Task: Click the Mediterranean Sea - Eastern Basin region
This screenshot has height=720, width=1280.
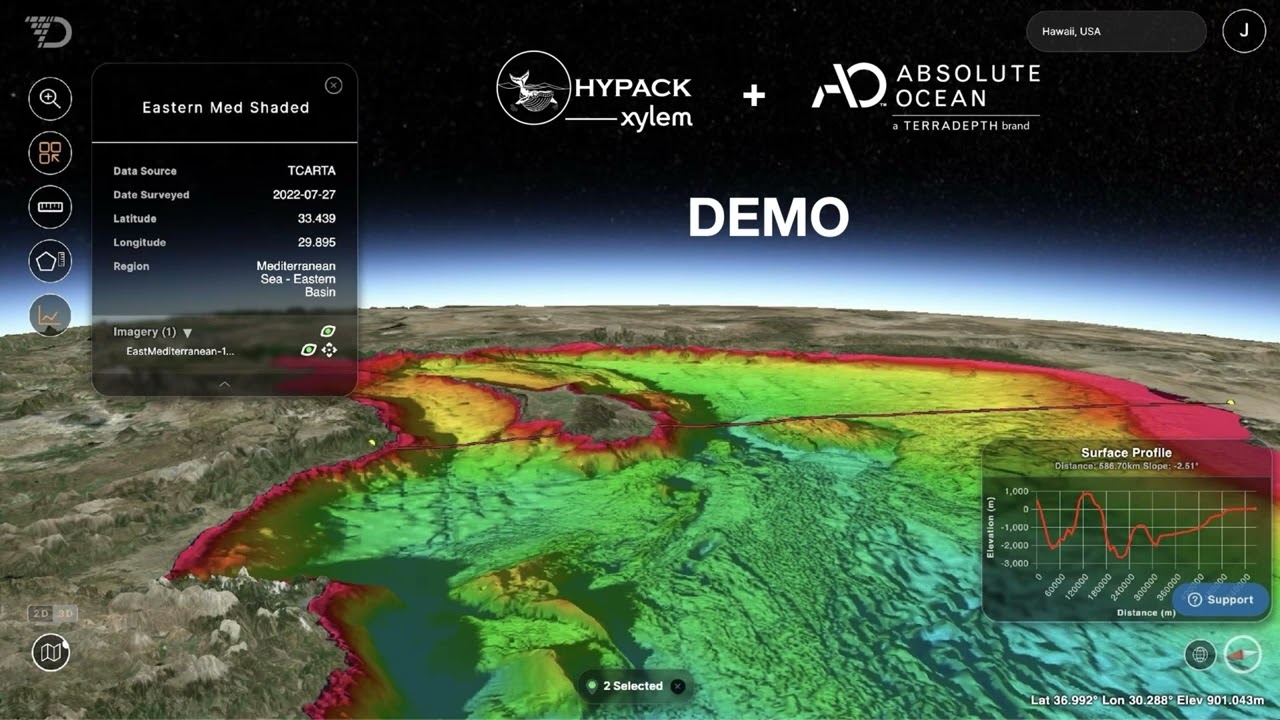Action: click(297, 279)
